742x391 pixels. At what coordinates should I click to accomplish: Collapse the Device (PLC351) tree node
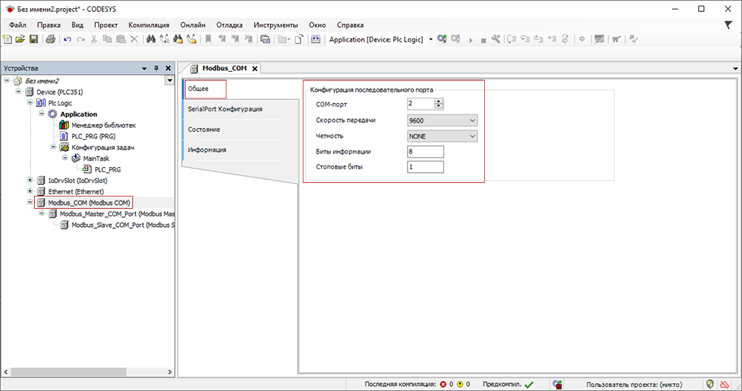click(x=18, y=91)
